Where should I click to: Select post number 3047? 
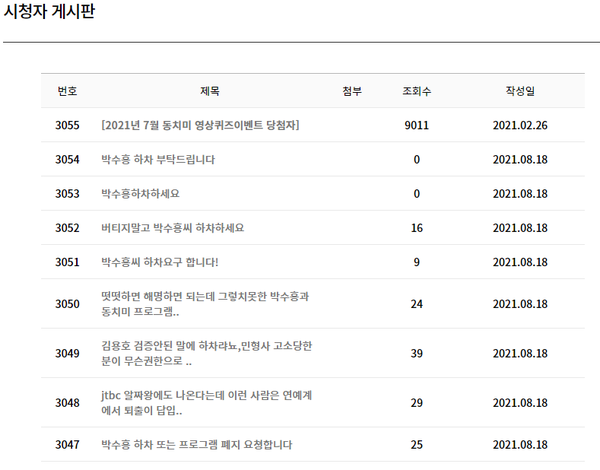click(x=67, y=443)
